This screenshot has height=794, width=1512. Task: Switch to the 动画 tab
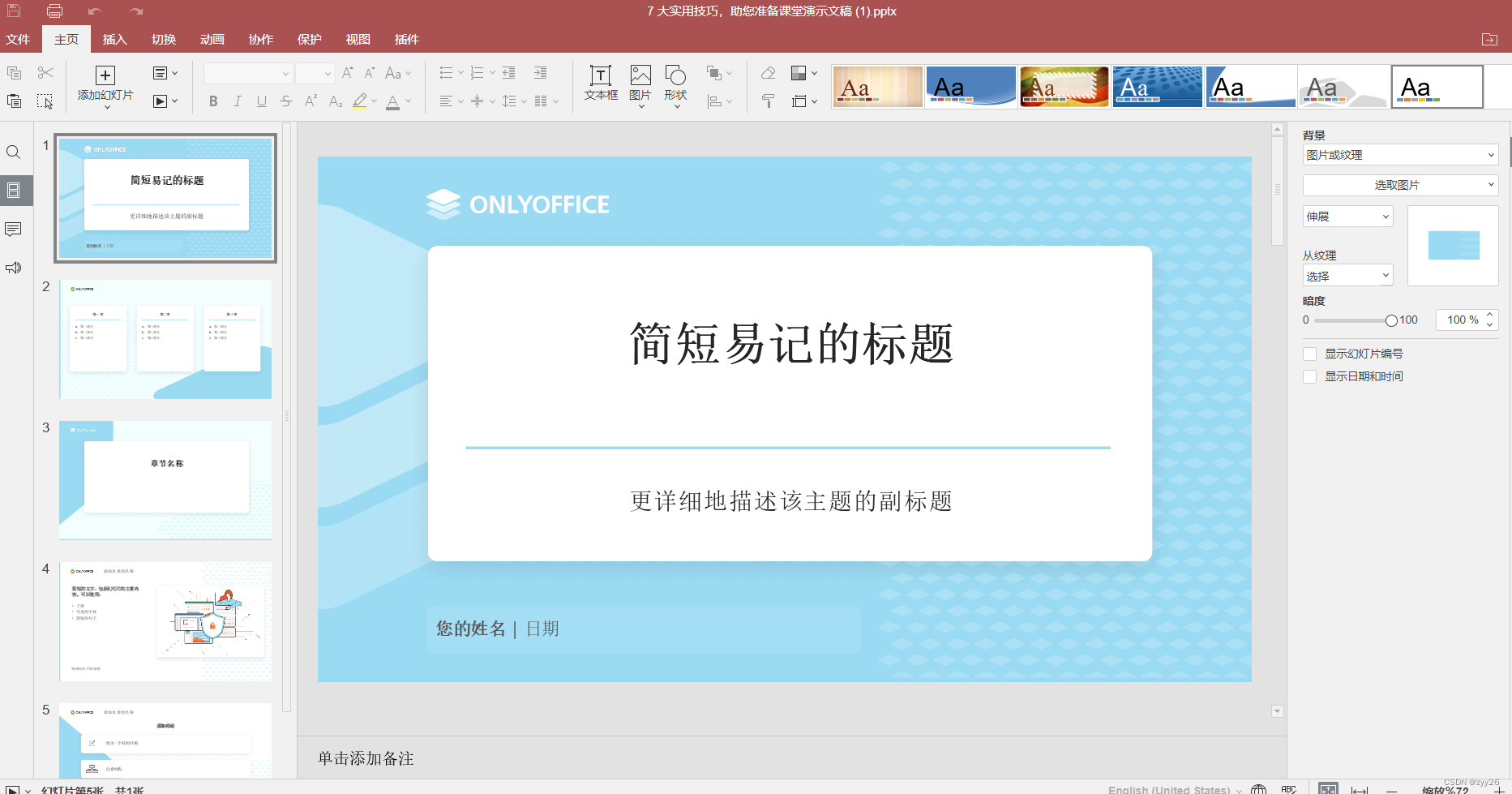(212, 39)
